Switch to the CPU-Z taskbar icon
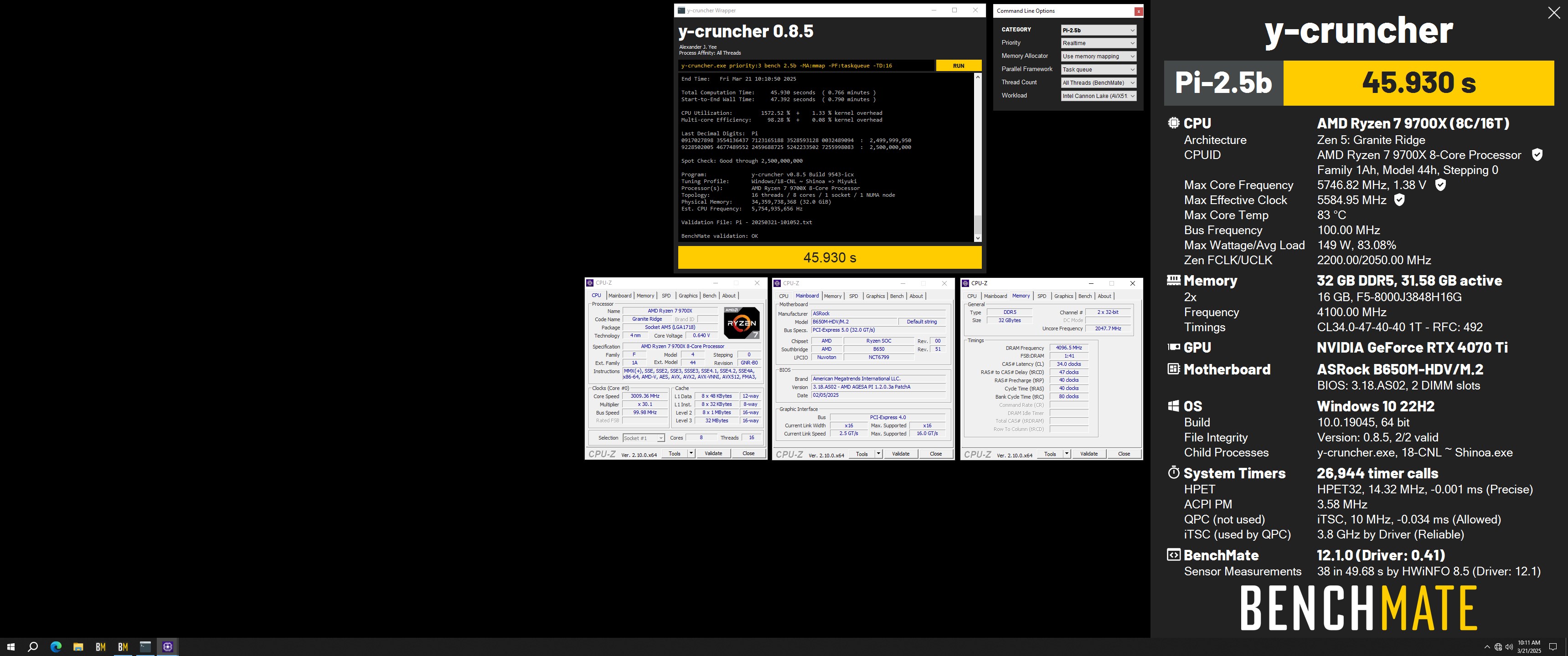Screen dimensions: 1568x656 tap(167, 647)
